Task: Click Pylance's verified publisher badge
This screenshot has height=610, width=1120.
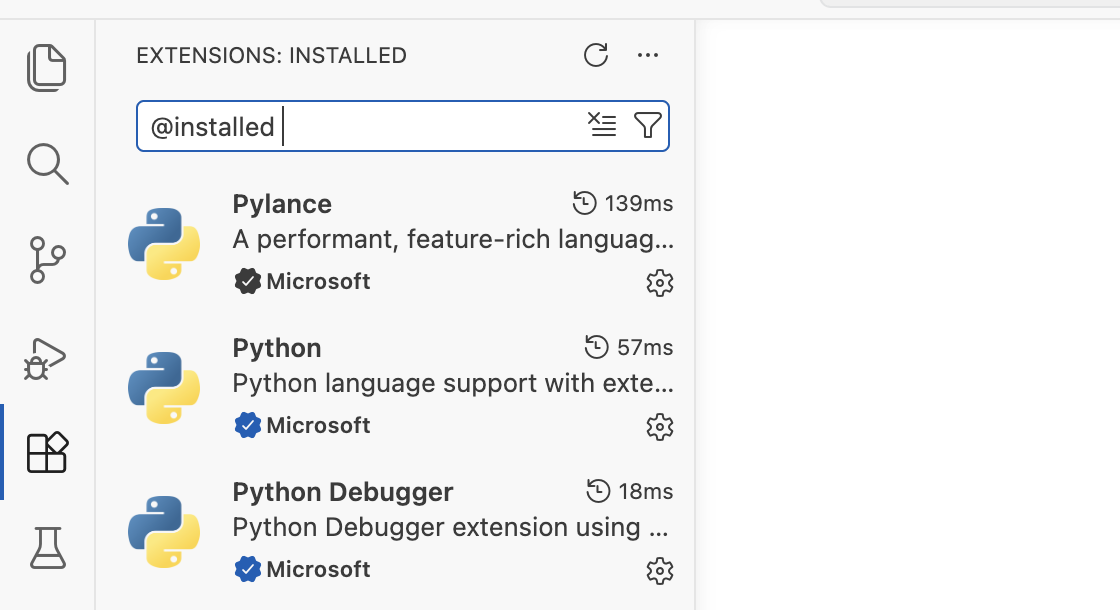Action: coord(247,281)
